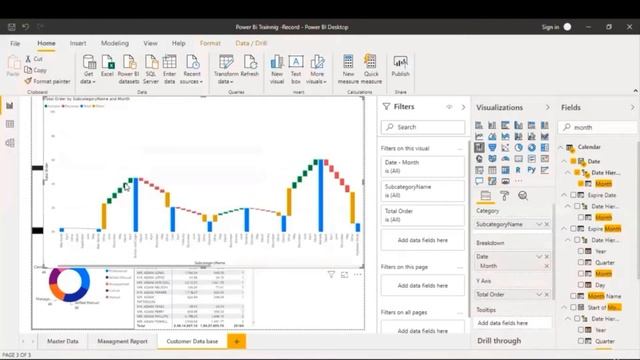Image resolution: width=640 pixels, height=360 pixels.
Task: Switch to Report view in sidebar
Action: pos(10,106)
